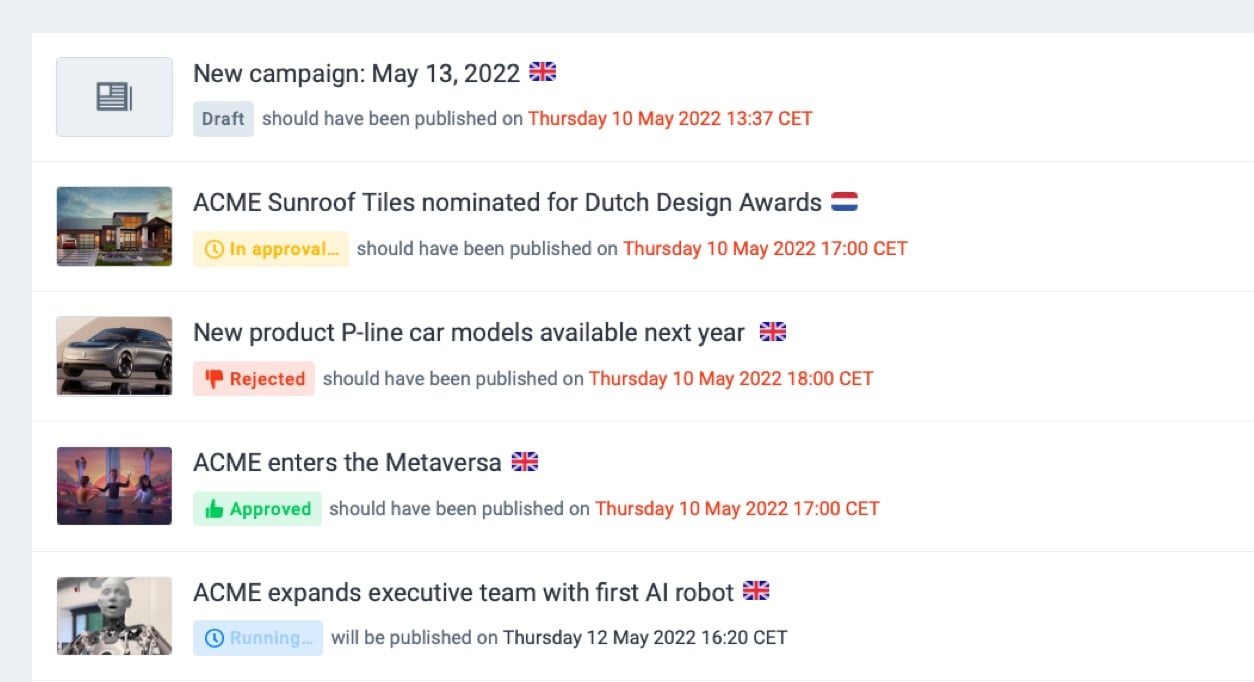
Task: Open ACME Sunroof Tiles nominated campaign title
Action: point(507,203)
